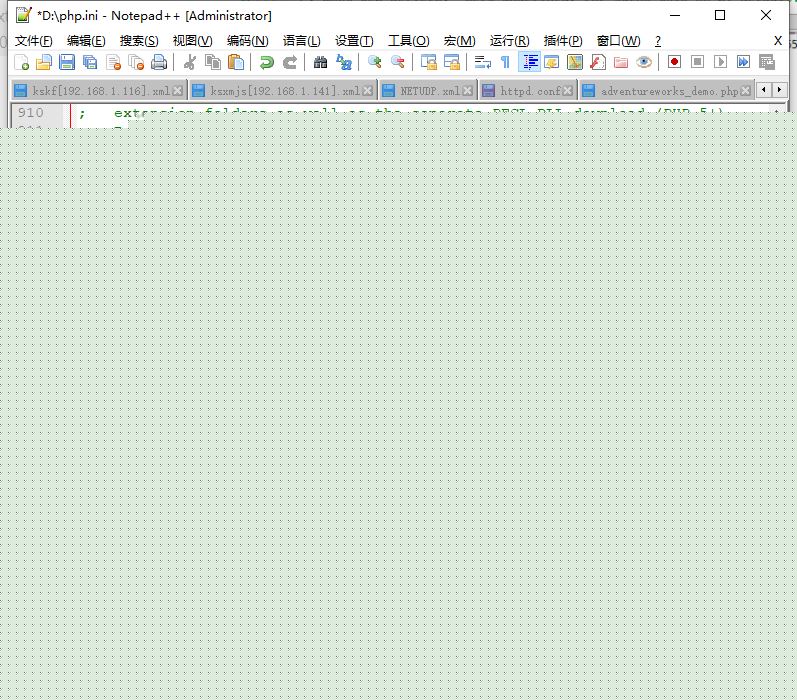Click the Undo arrow icon
Screen dimensions: 797x700
(266, 62)
